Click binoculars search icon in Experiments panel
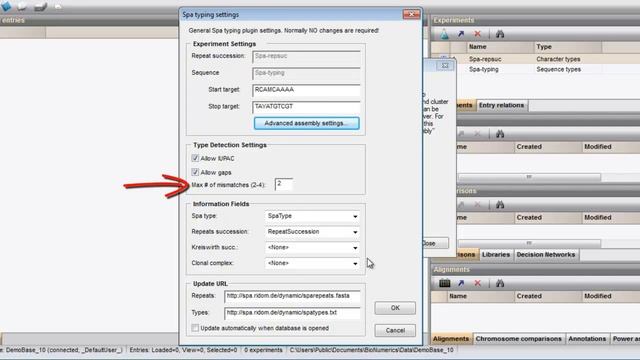Viewport: 640px width, 360px height. point(500,34)
